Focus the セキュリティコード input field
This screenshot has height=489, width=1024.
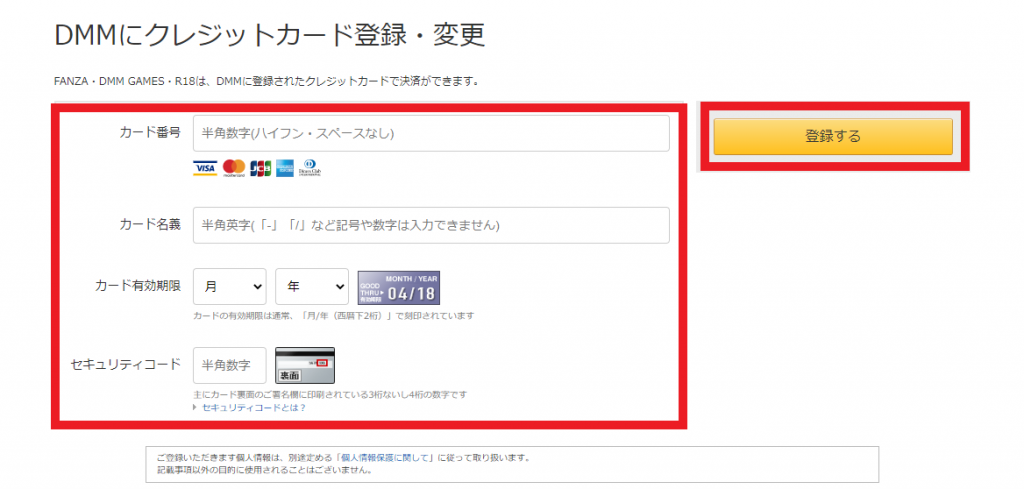230,365
